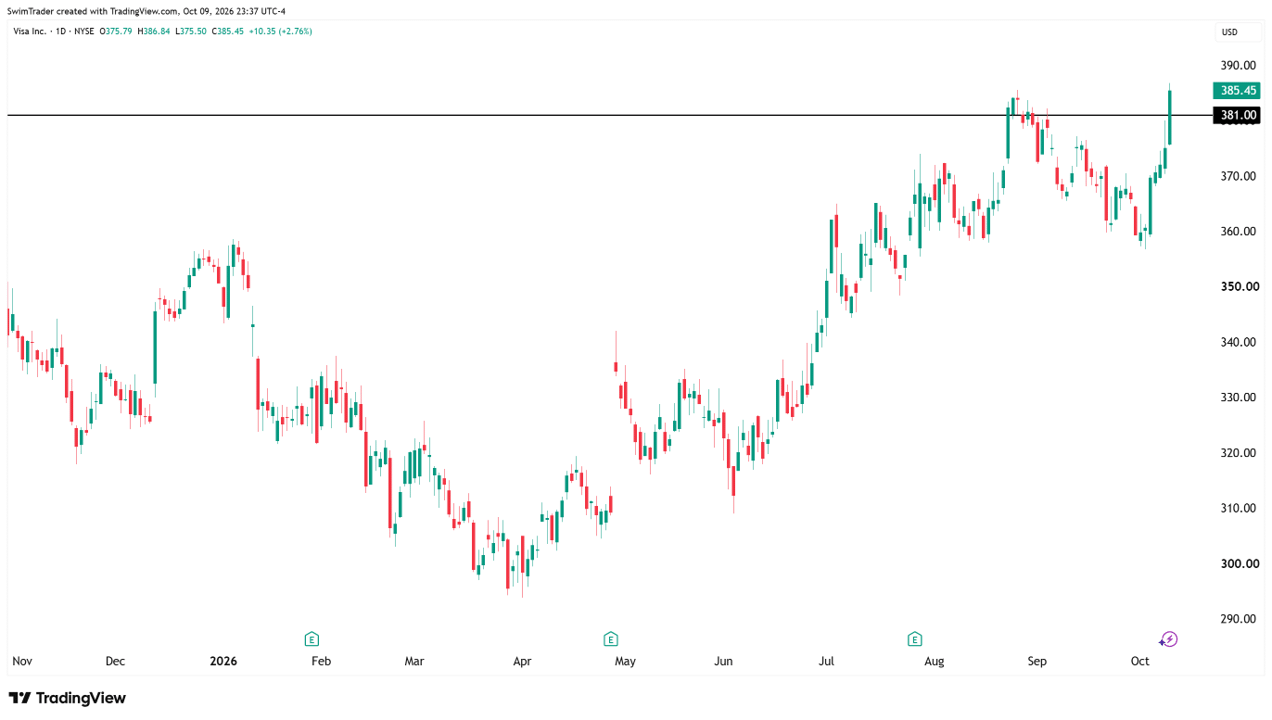Click the 290.00 price axis label

pos(1237,619)
